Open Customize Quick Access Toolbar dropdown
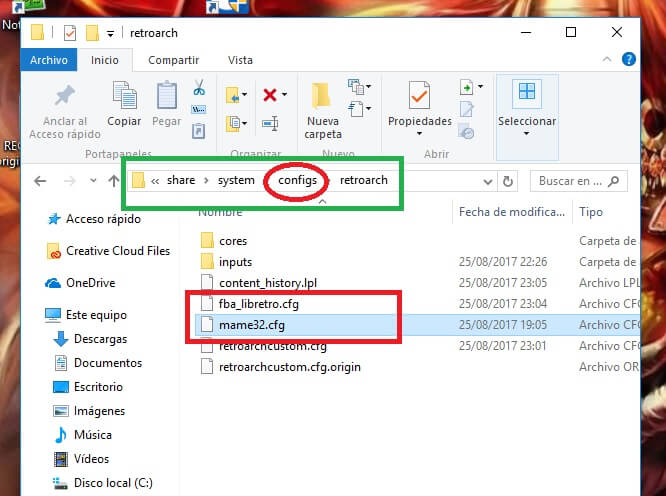 click(110, 34)
